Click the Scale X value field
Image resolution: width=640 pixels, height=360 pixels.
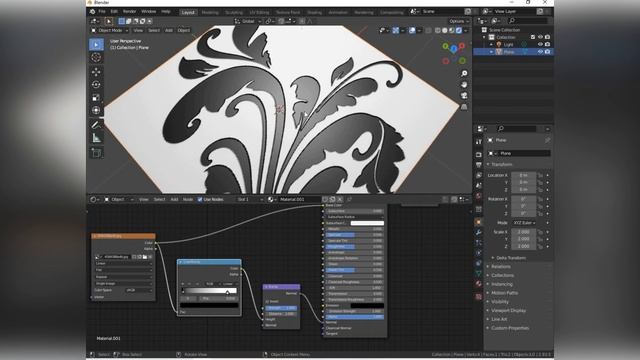[x=524, y=232]
